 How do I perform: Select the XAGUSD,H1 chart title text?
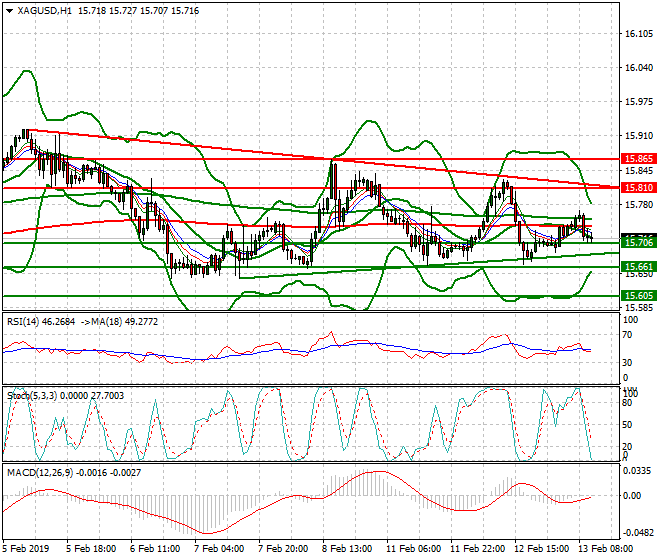(x=45, y=11)
